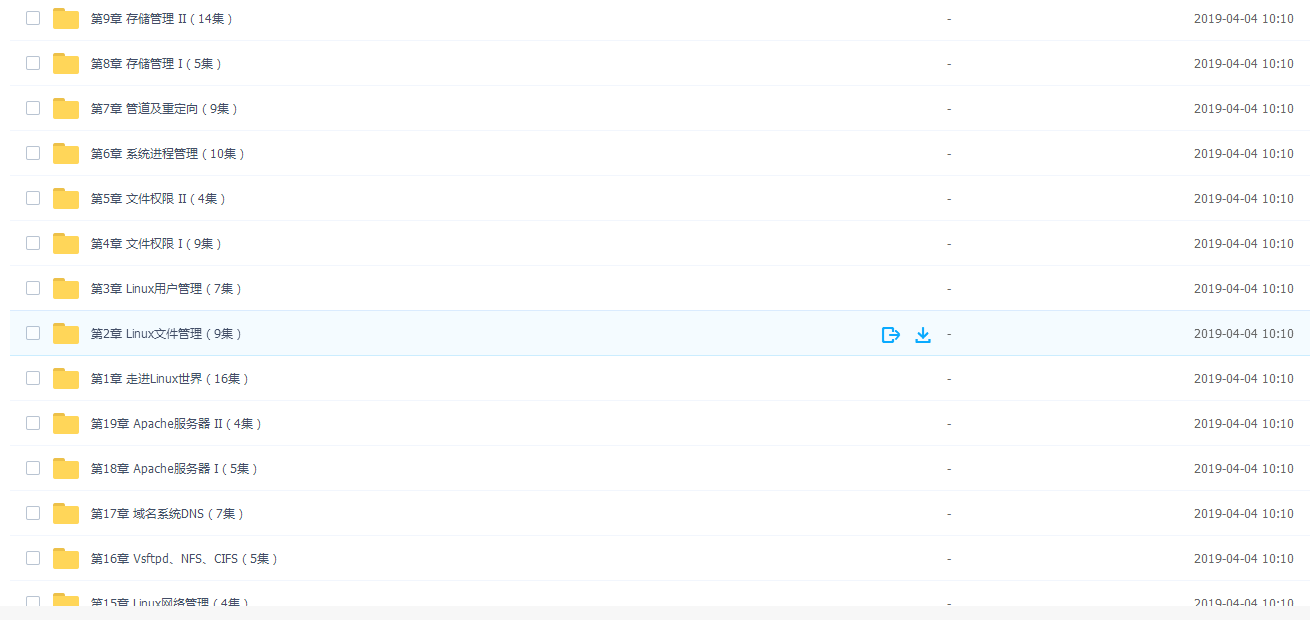Click the share icon on the 第2章 row

(891, 335)
